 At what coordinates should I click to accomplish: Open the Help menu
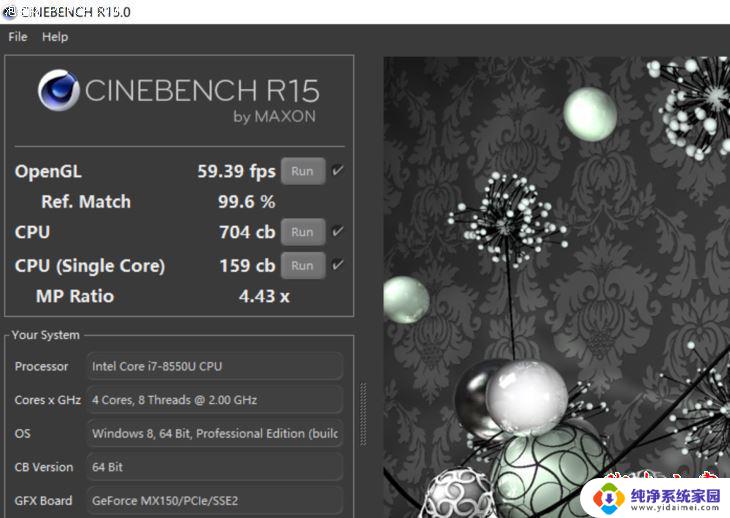[x=55, y=37]
